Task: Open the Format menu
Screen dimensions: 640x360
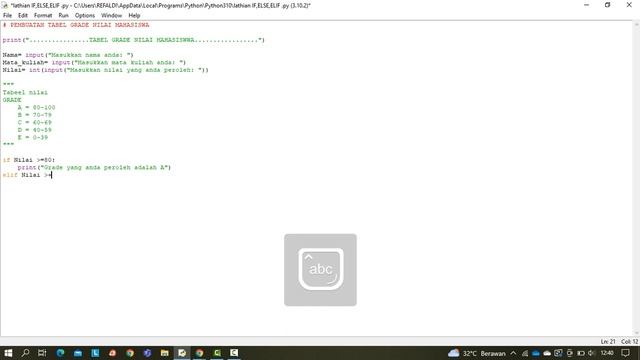Action: pyautogui.click(x=43, y=16)
